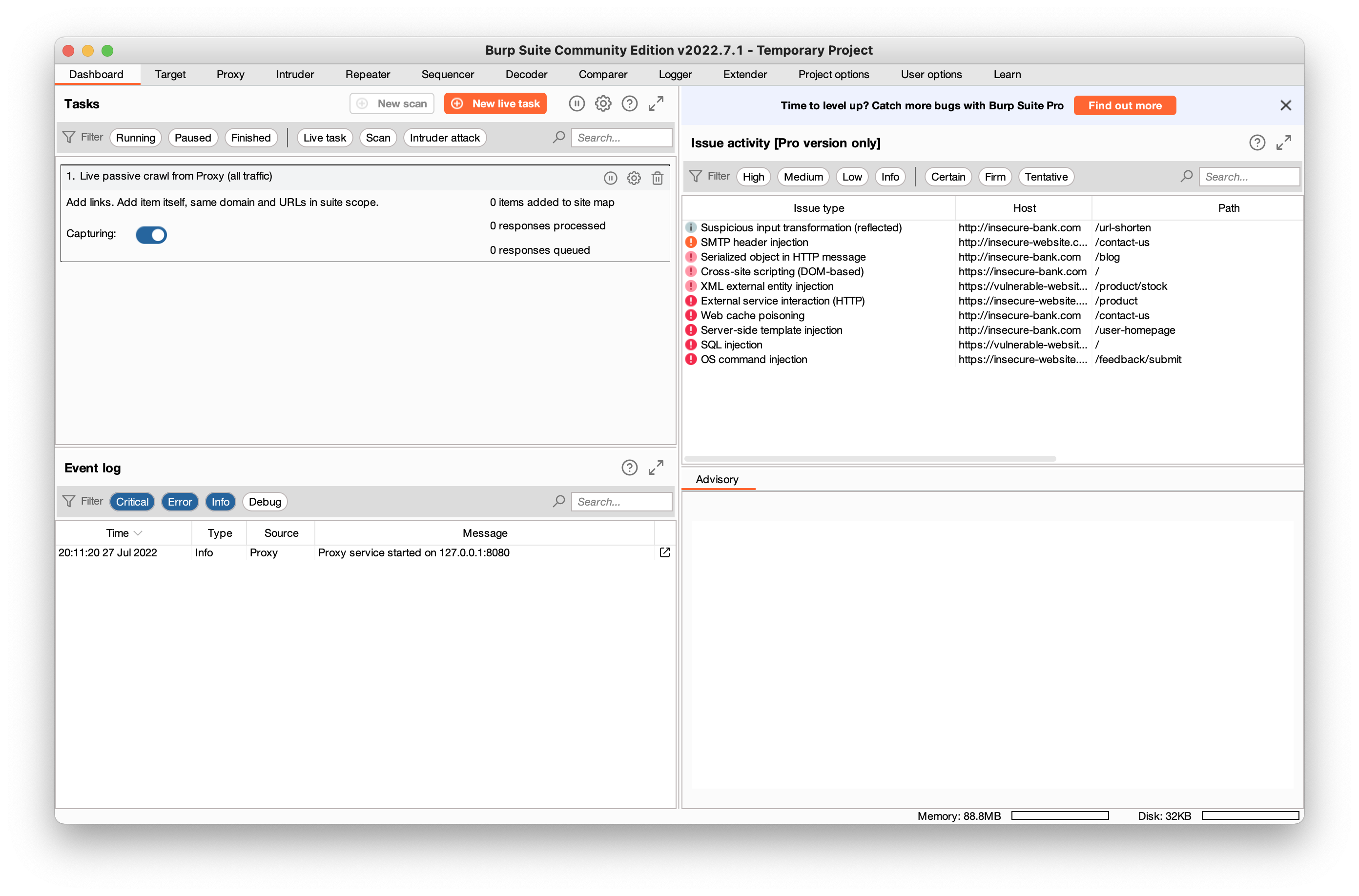Expand the Issue activity panel

click(1283, 143)
